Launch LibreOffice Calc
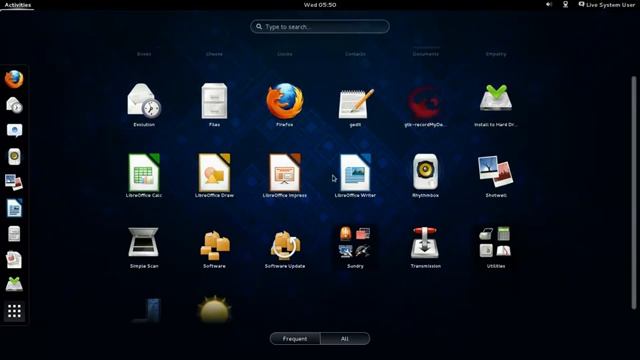Image resolution: width=640 pixels, height=360 pixels. pyautogui.click(x=144, y=176)
